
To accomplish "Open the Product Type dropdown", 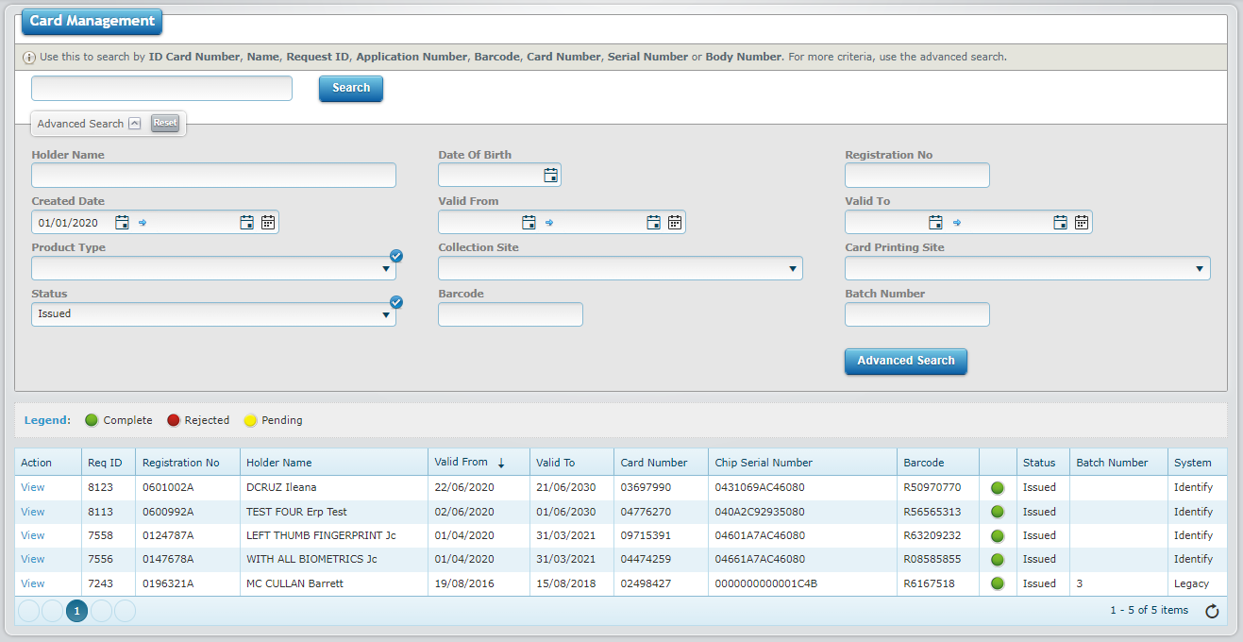I will pos(385,268).
